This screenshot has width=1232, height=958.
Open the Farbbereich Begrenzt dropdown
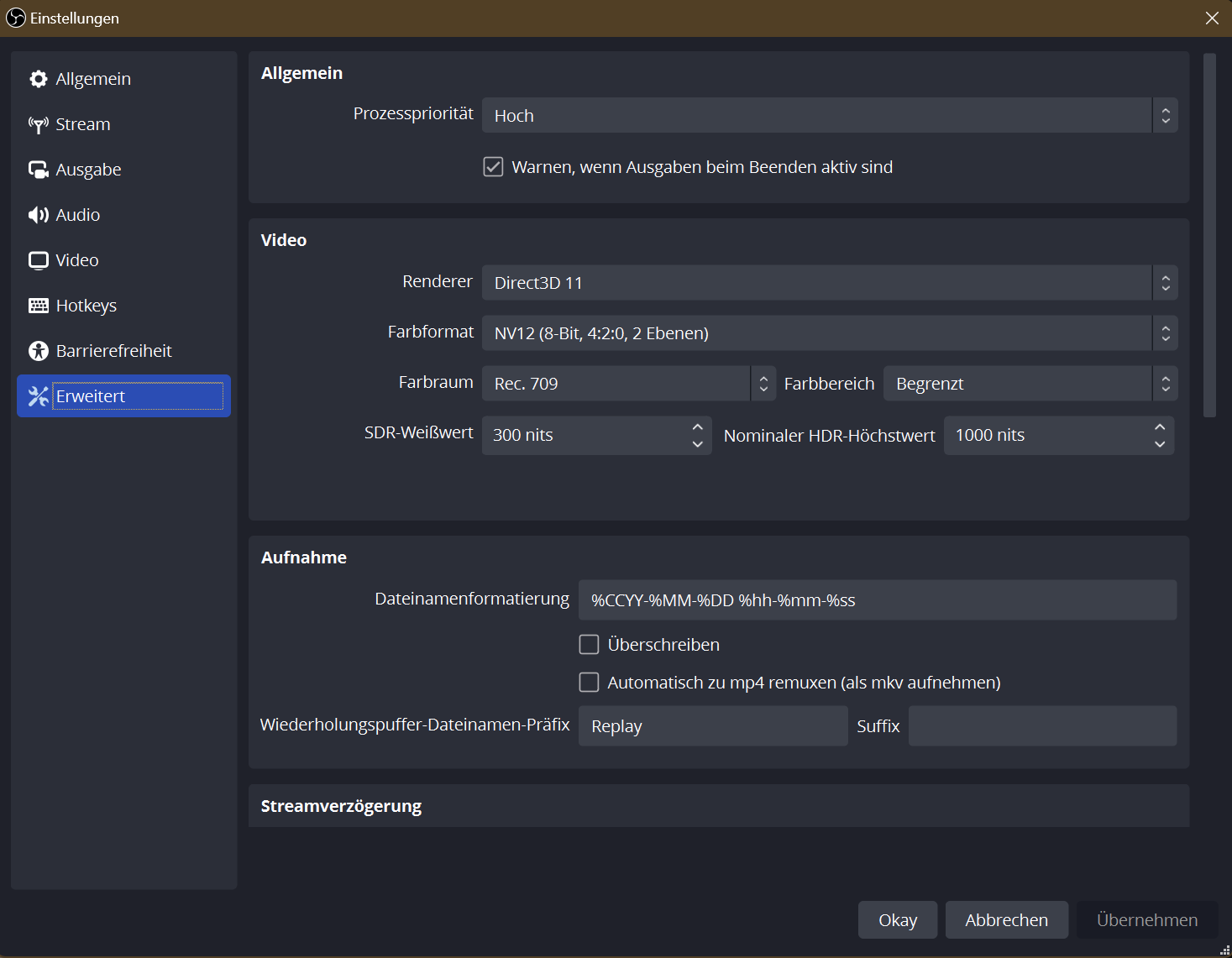pos(1030,383)
